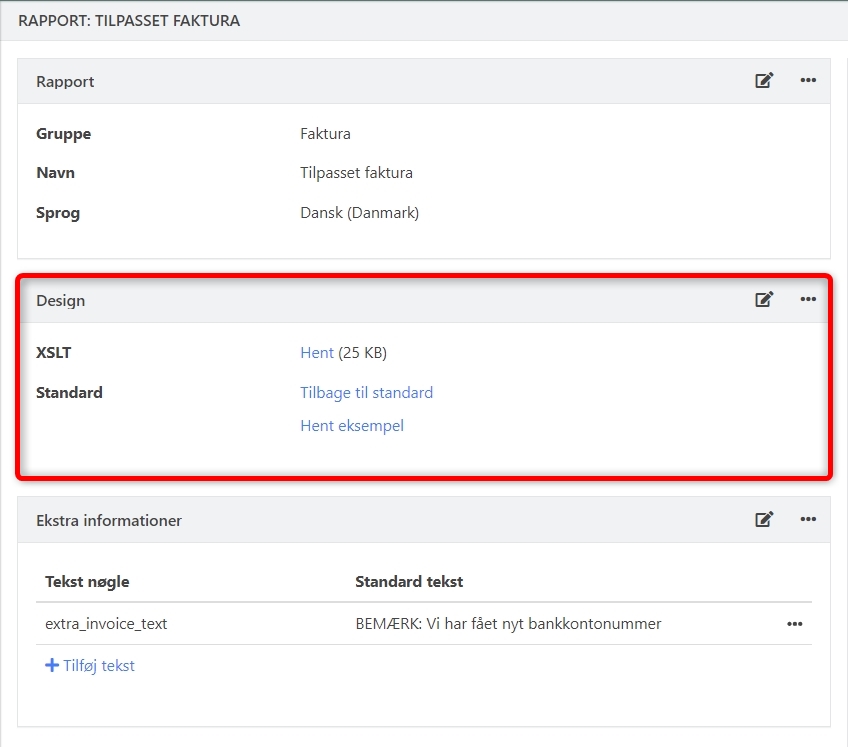
Task: Click the Rapport panel header title
Action: click(65, 82)
